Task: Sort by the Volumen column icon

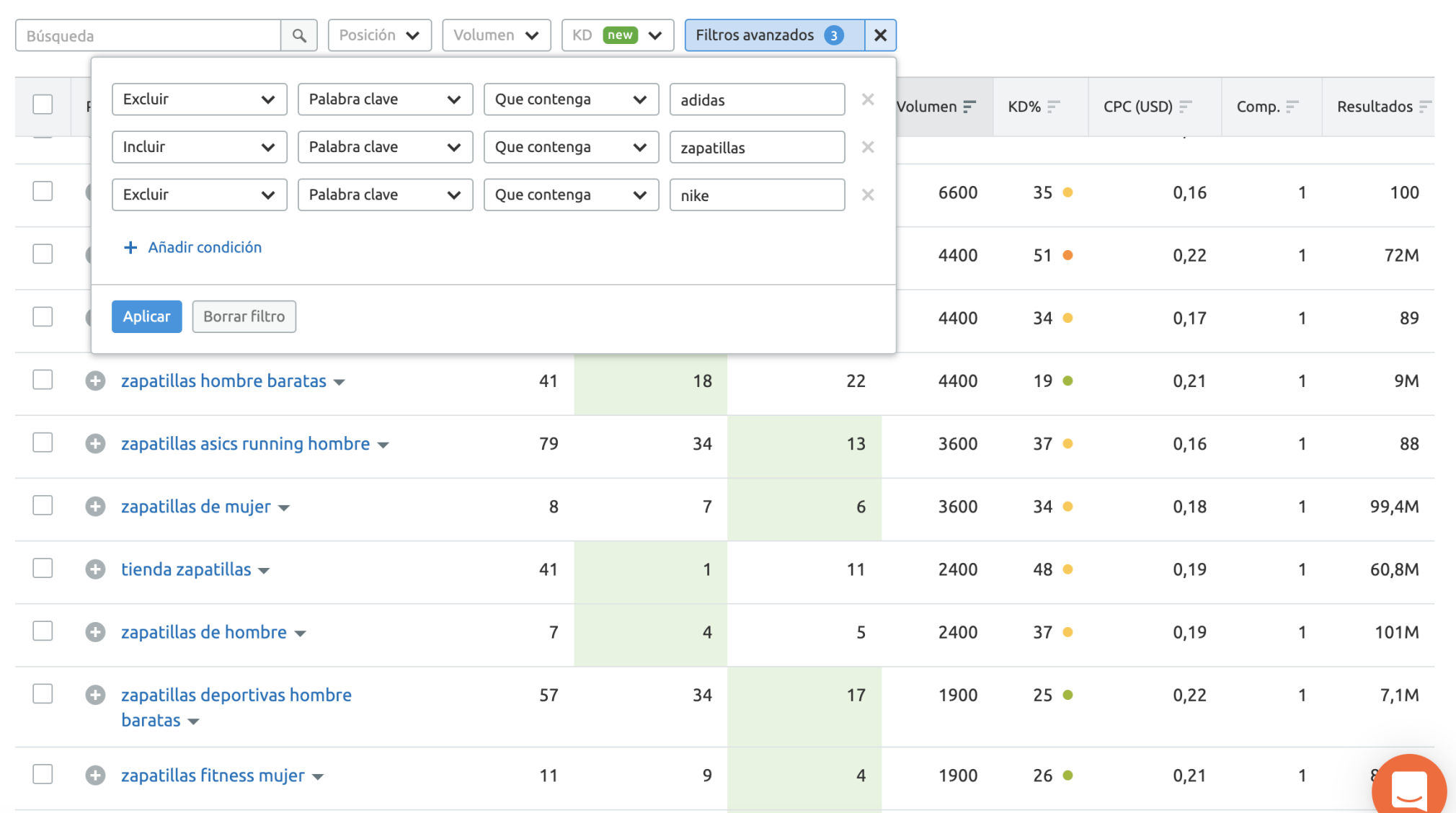Action: 969,107
